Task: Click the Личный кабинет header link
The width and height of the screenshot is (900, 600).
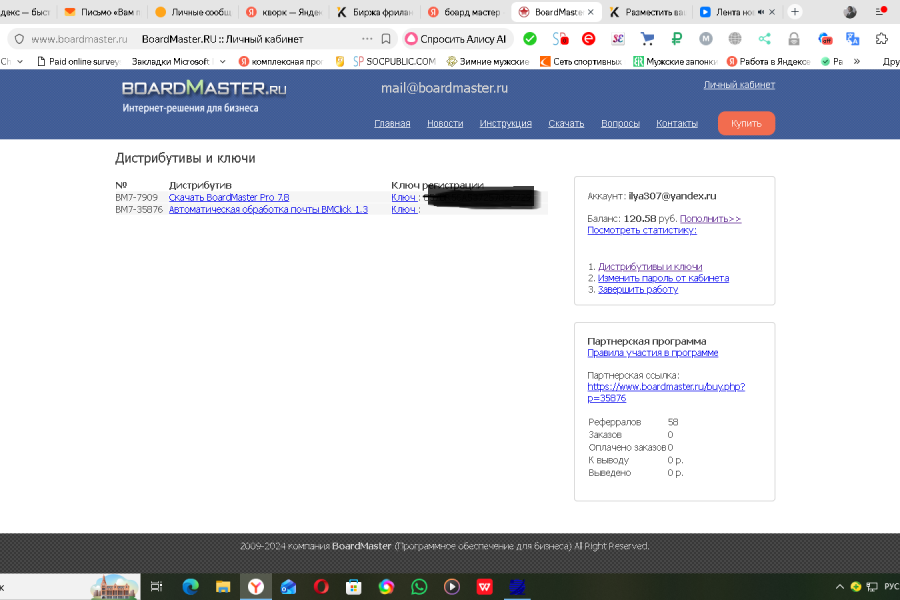Action: (739, 85)
